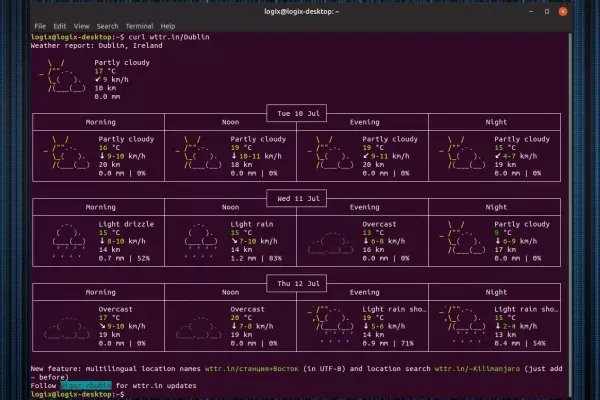Click the 'Thu 12 Jul' date header

[298, 283]
